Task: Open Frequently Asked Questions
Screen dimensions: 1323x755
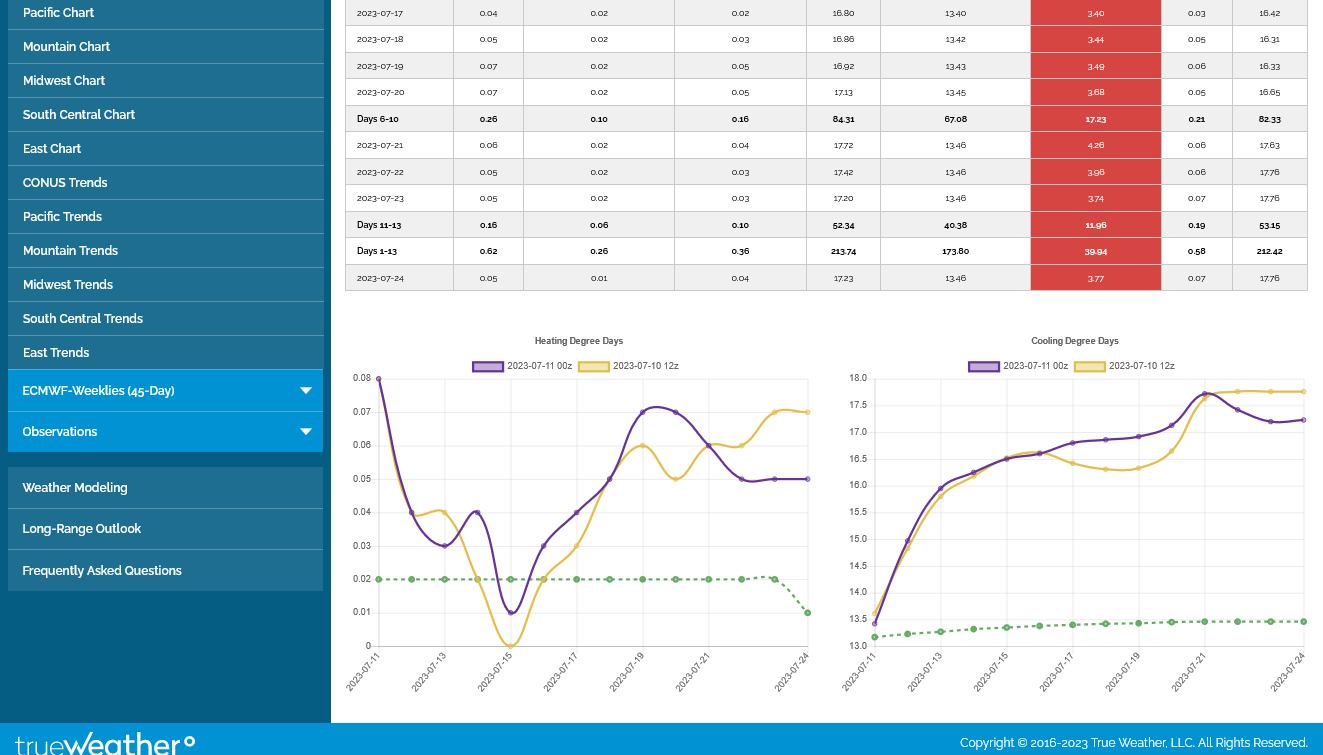Action: [x=102, y=571]
